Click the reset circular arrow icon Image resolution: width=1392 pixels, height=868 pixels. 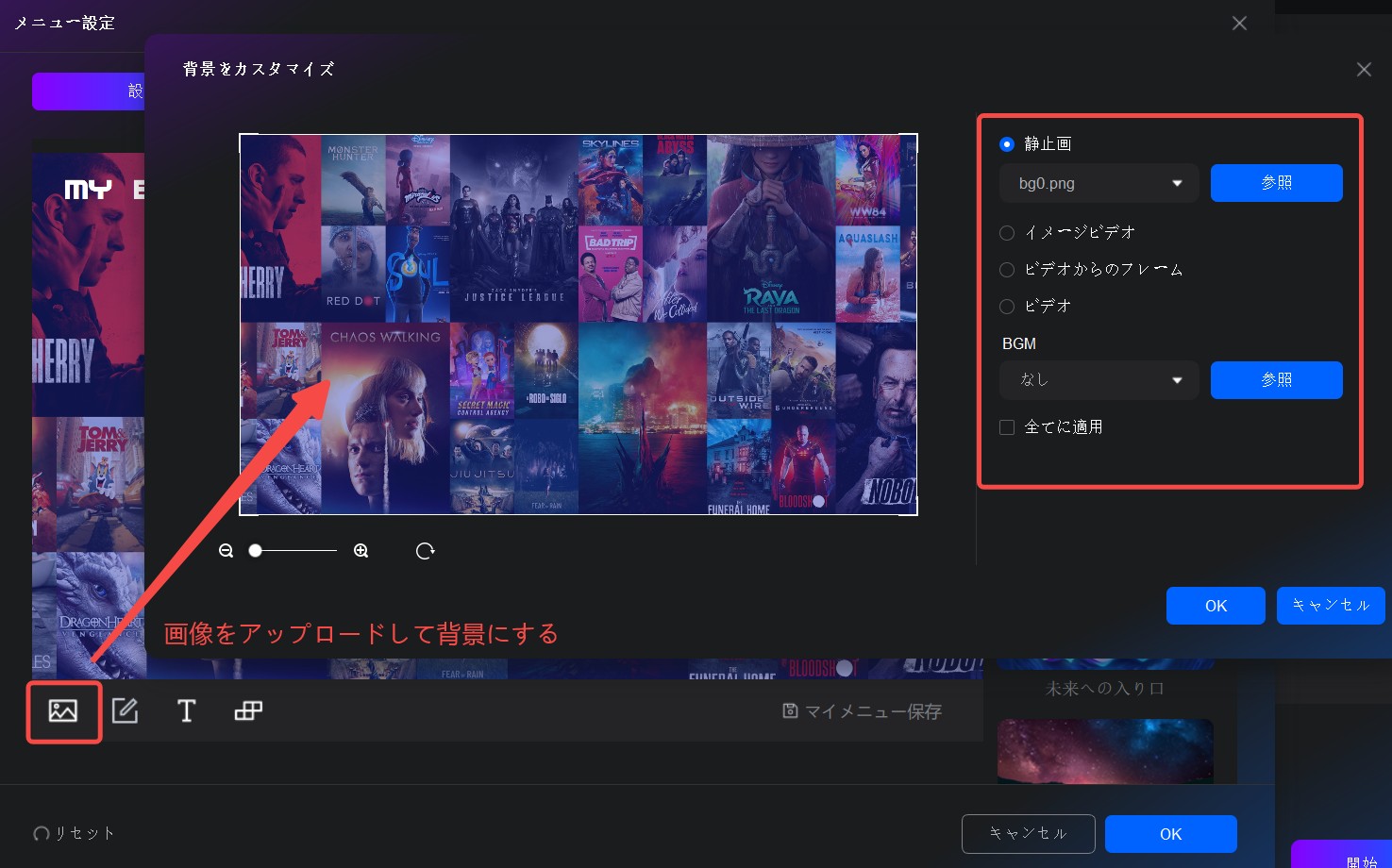pos(42,833)
